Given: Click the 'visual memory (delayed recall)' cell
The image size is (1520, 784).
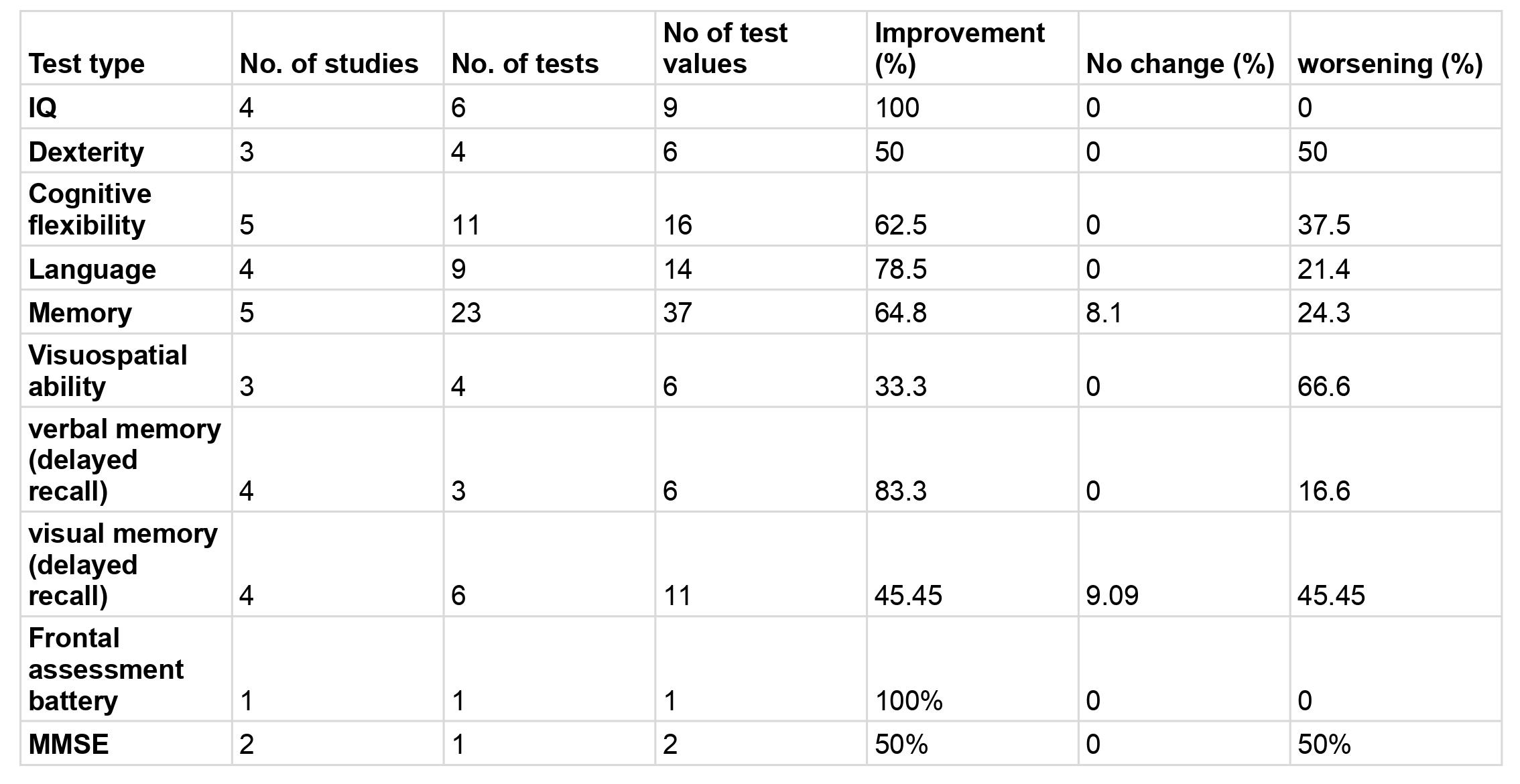Looking at the screenshot, I should click(x=123, y=564).
